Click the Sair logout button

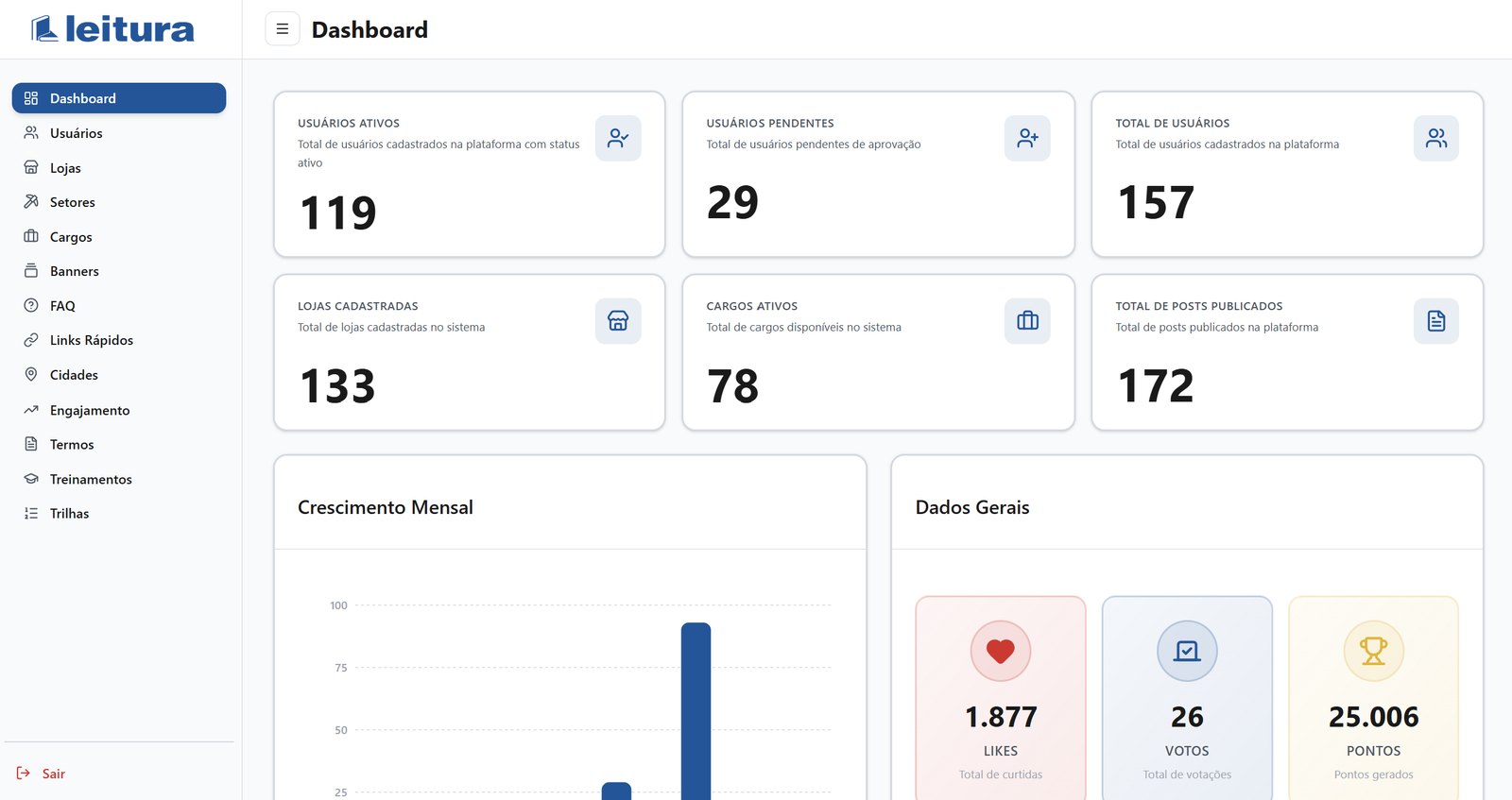click(41, 774)
